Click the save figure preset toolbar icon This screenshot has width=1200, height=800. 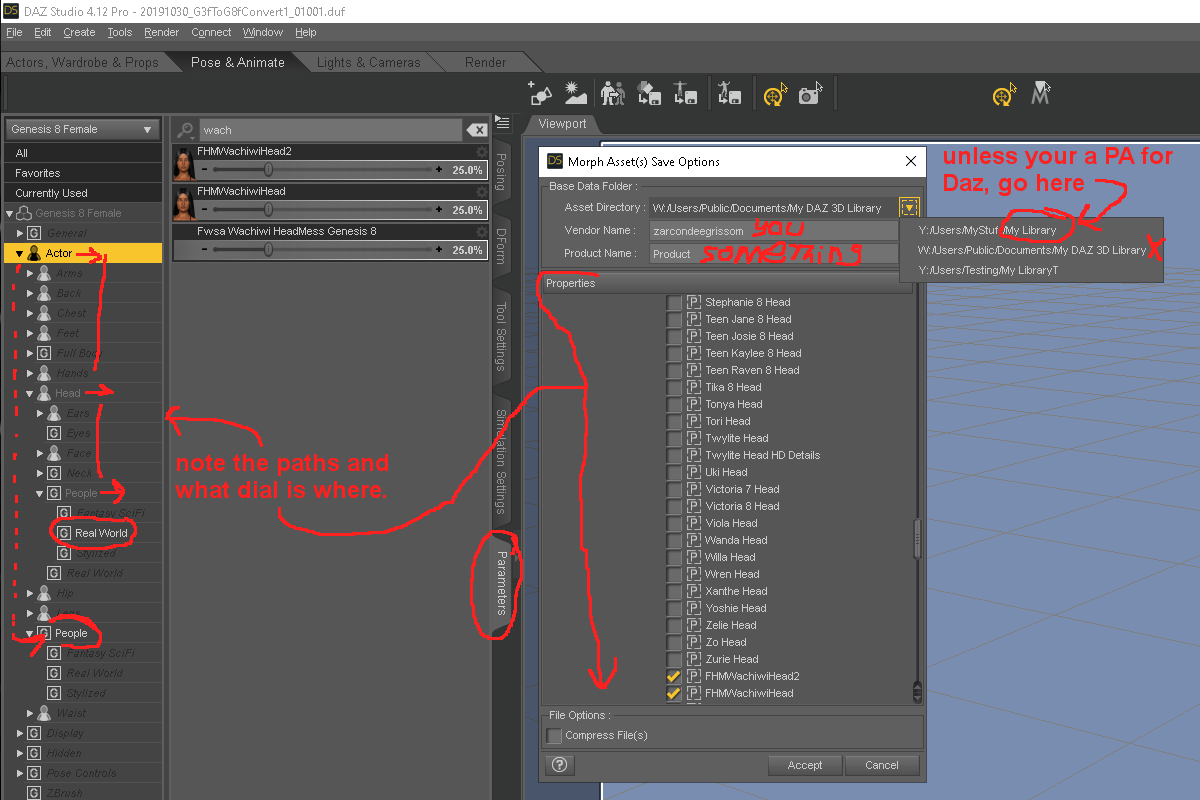[x=685, y=94]
